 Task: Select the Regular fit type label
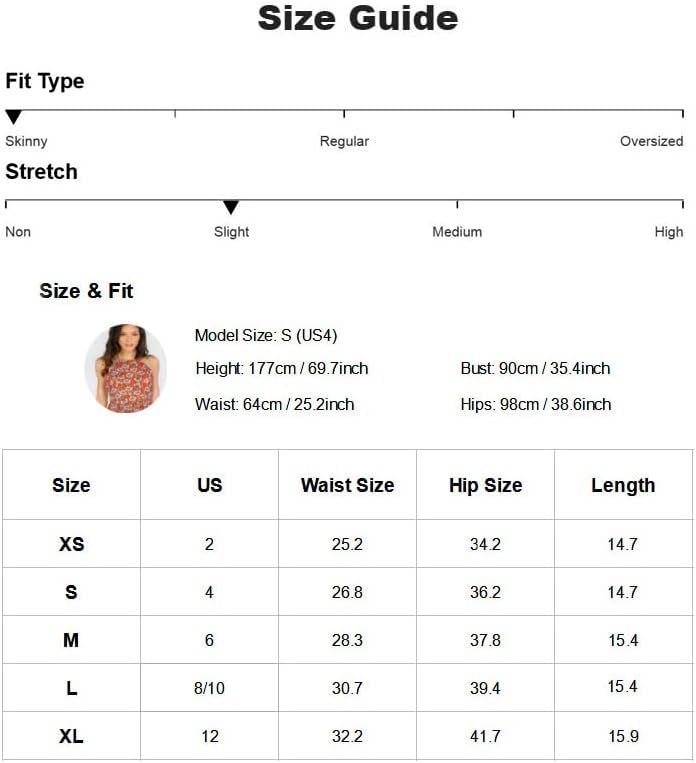(344, 141)
